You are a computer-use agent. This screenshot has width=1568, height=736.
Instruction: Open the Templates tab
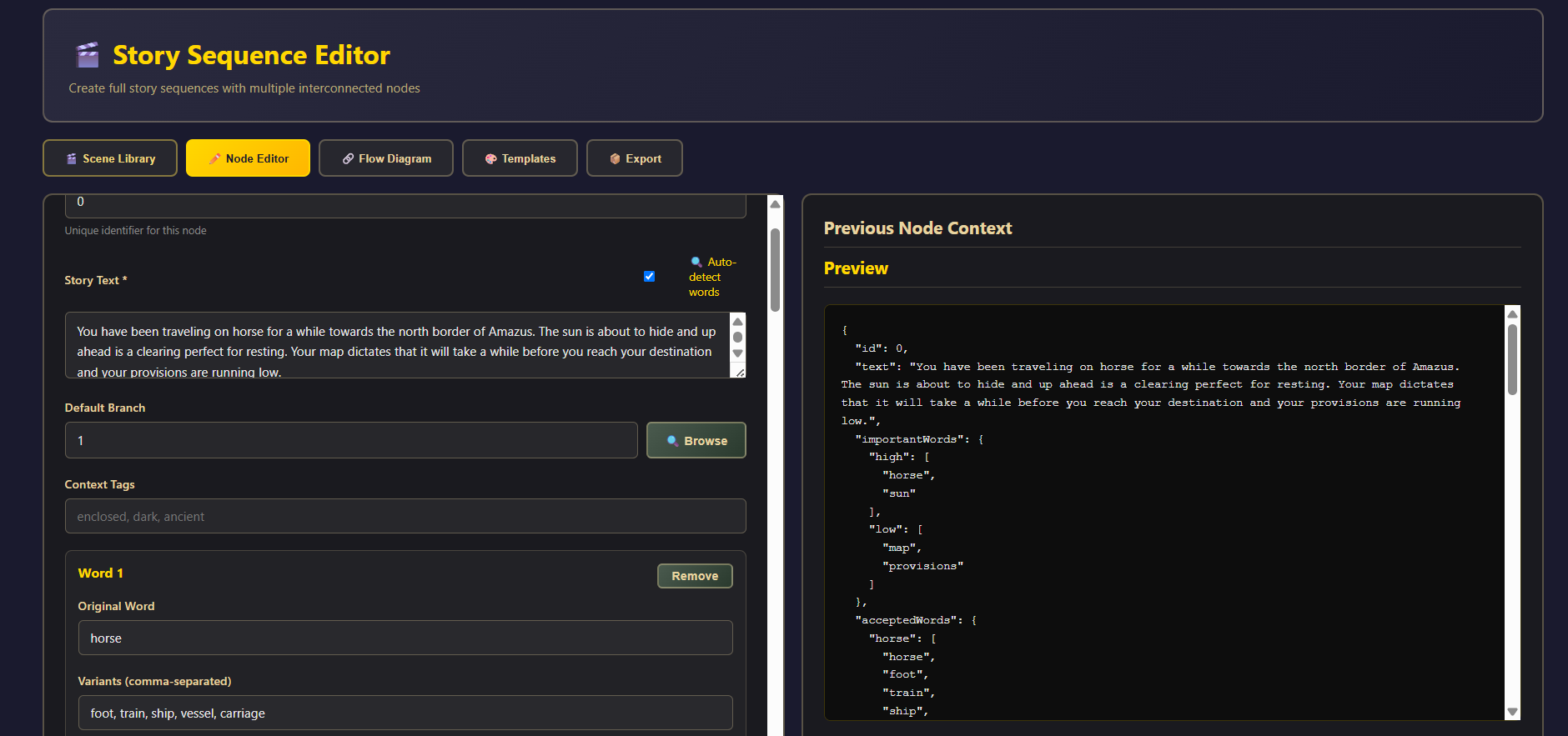(520, 158)
